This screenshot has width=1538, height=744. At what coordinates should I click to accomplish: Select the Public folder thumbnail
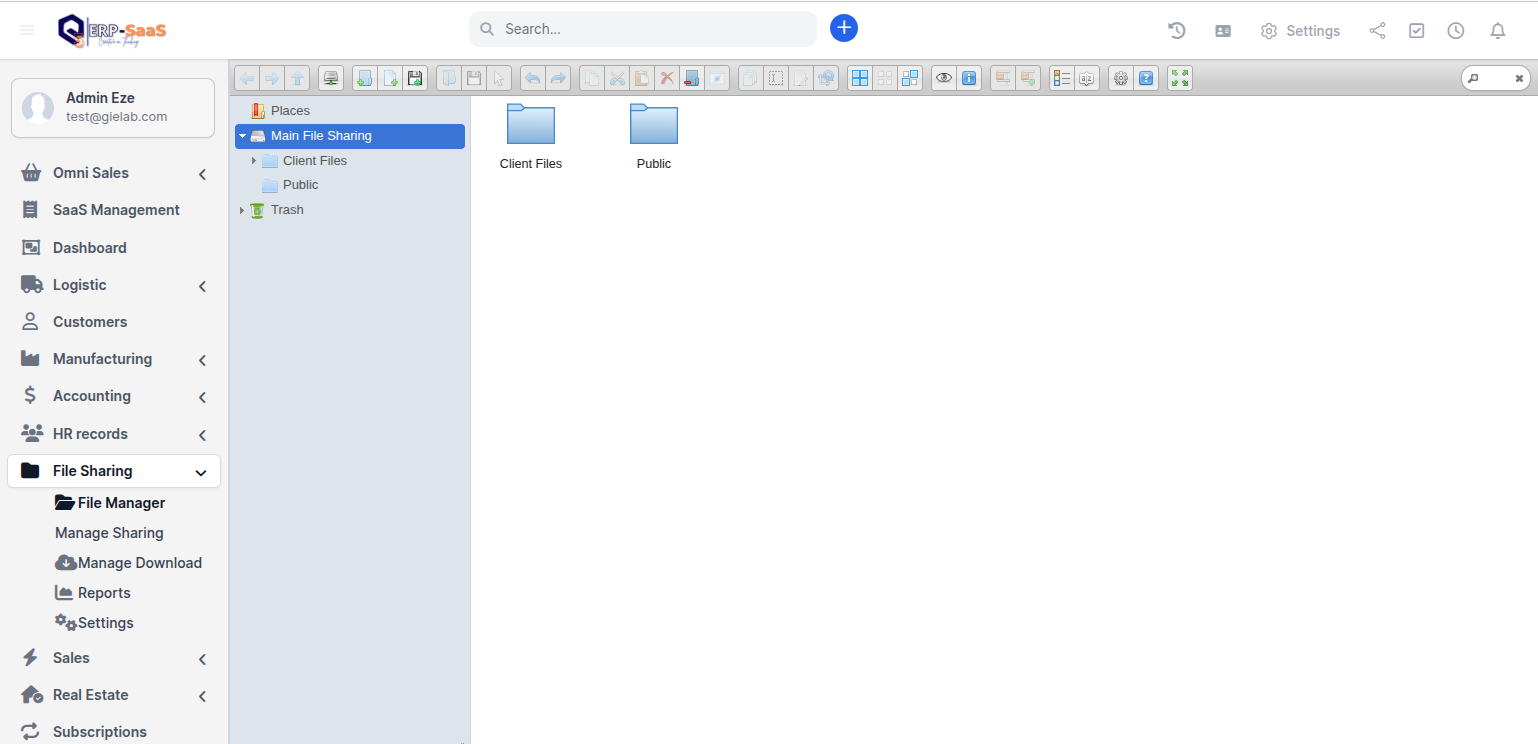click(x=654, y=127)
